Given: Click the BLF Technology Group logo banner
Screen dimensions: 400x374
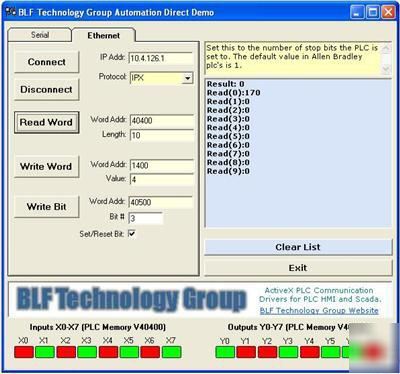Looking at the screenshot, I should (x=132, y=299).
